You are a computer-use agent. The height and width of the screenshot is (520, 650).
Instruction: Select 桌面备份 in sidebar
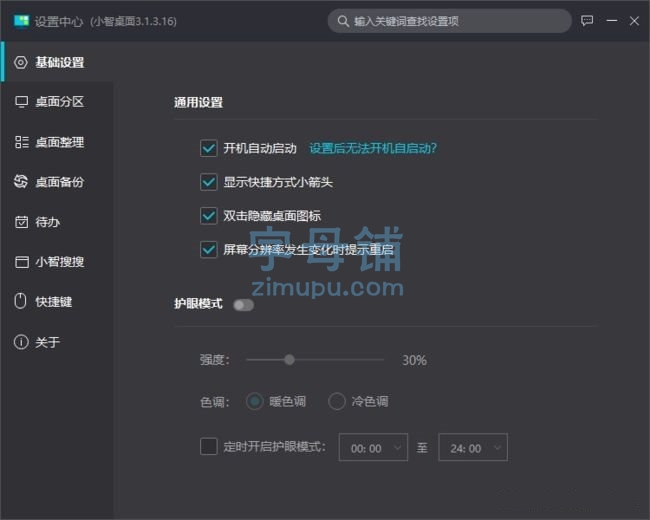tap(57, 182)
